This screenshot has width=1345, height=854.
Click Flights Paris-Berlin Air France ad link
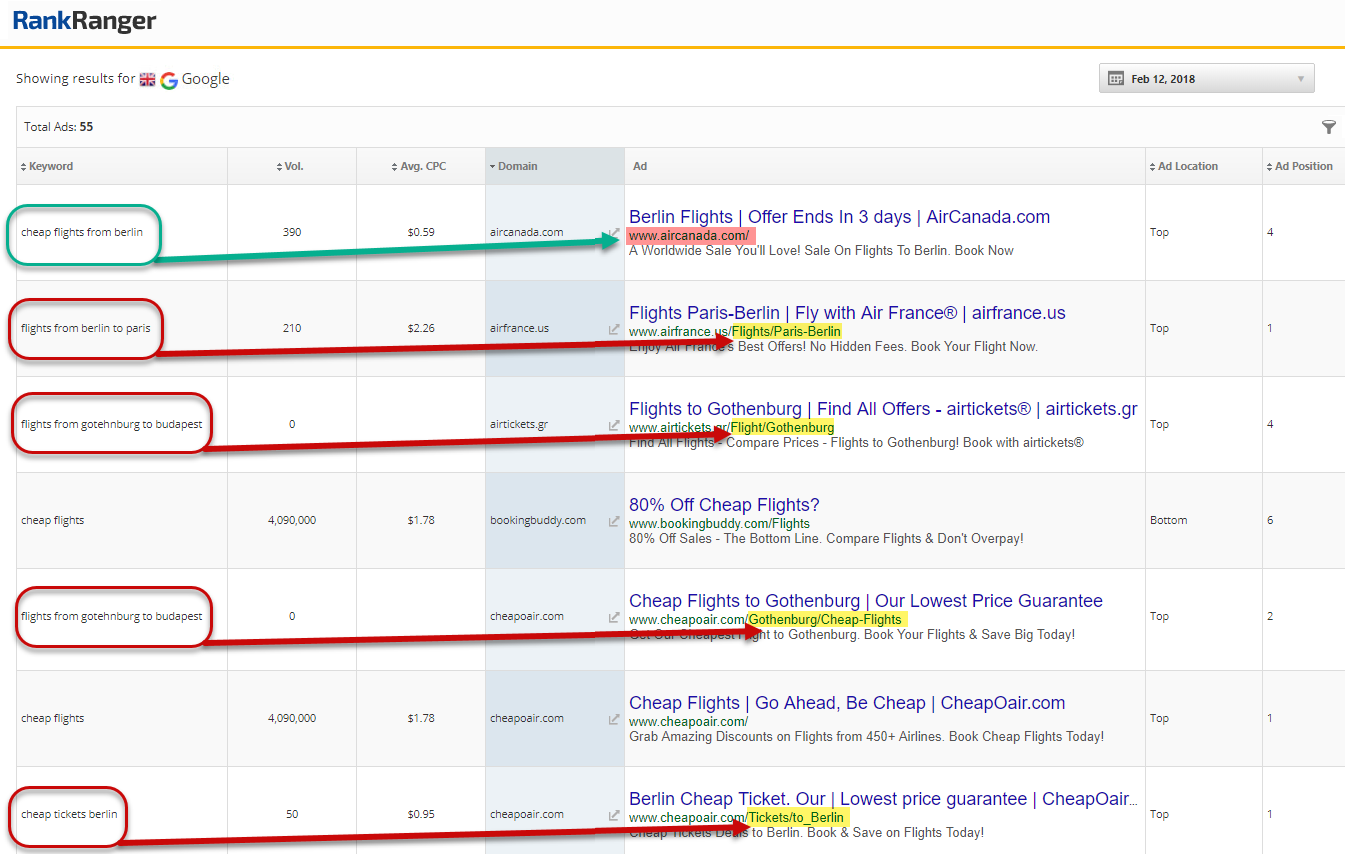click(847, 313)
